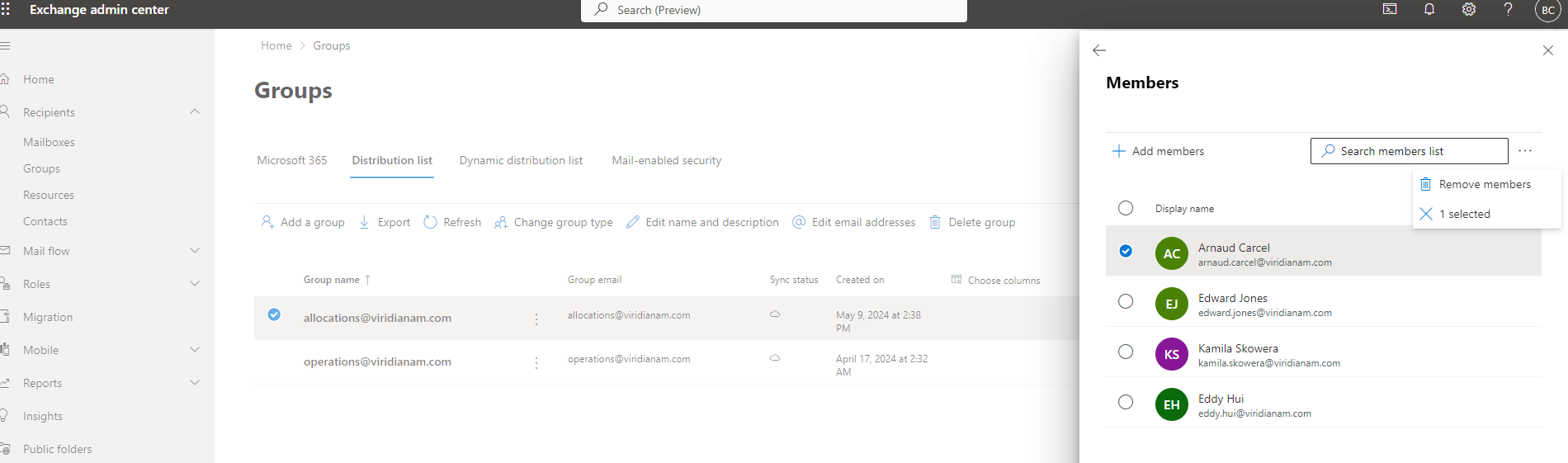Sort by Group name column arrow
This screenshot has height=463, width=1568.
click(367, 280)
